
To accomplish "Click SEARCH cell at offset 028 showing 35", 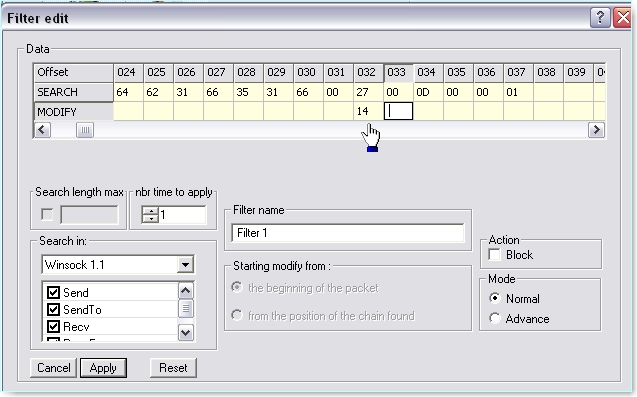I will (x=249, y=92).
